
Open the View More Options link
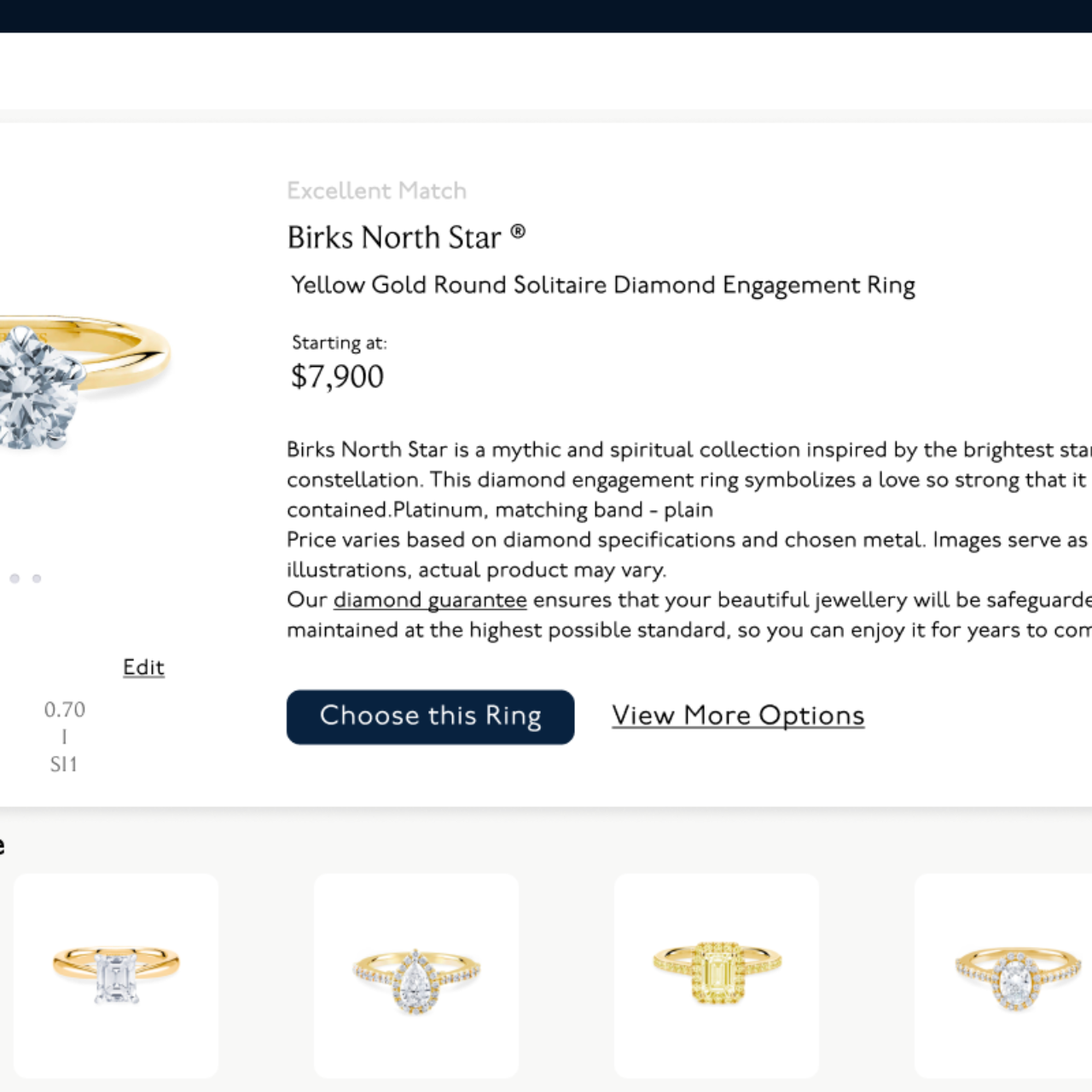point(738,716)
